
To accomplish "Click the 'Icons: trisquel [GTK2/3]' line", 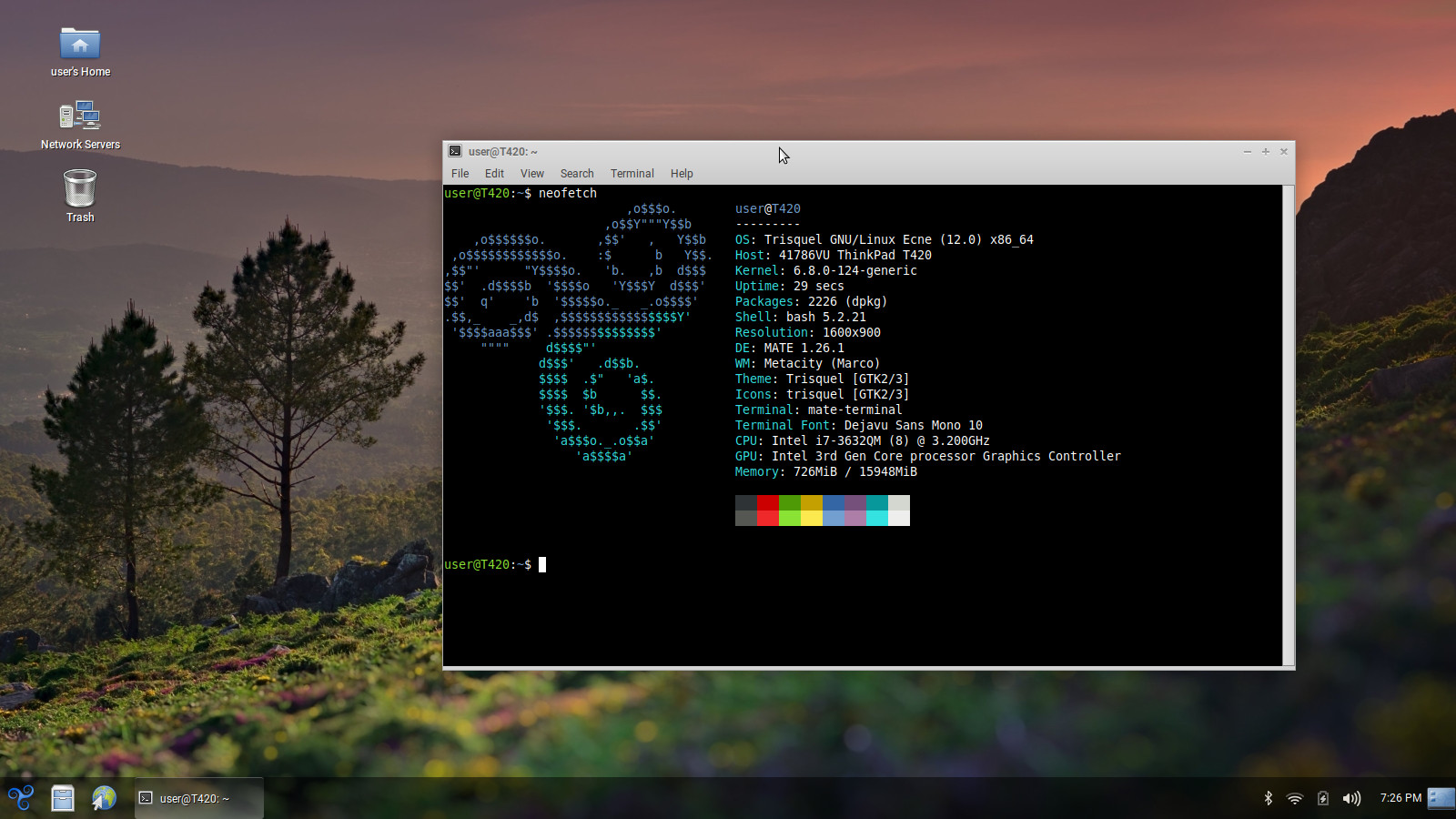I will tap(823, 394).
